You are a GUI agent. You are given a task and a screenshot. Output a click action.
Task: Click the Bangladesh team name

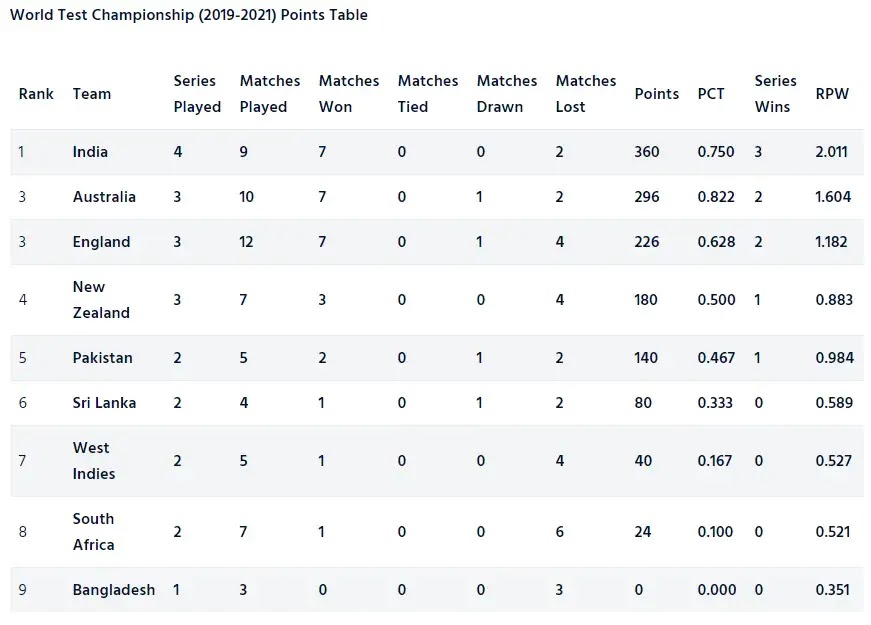(114, 590)
